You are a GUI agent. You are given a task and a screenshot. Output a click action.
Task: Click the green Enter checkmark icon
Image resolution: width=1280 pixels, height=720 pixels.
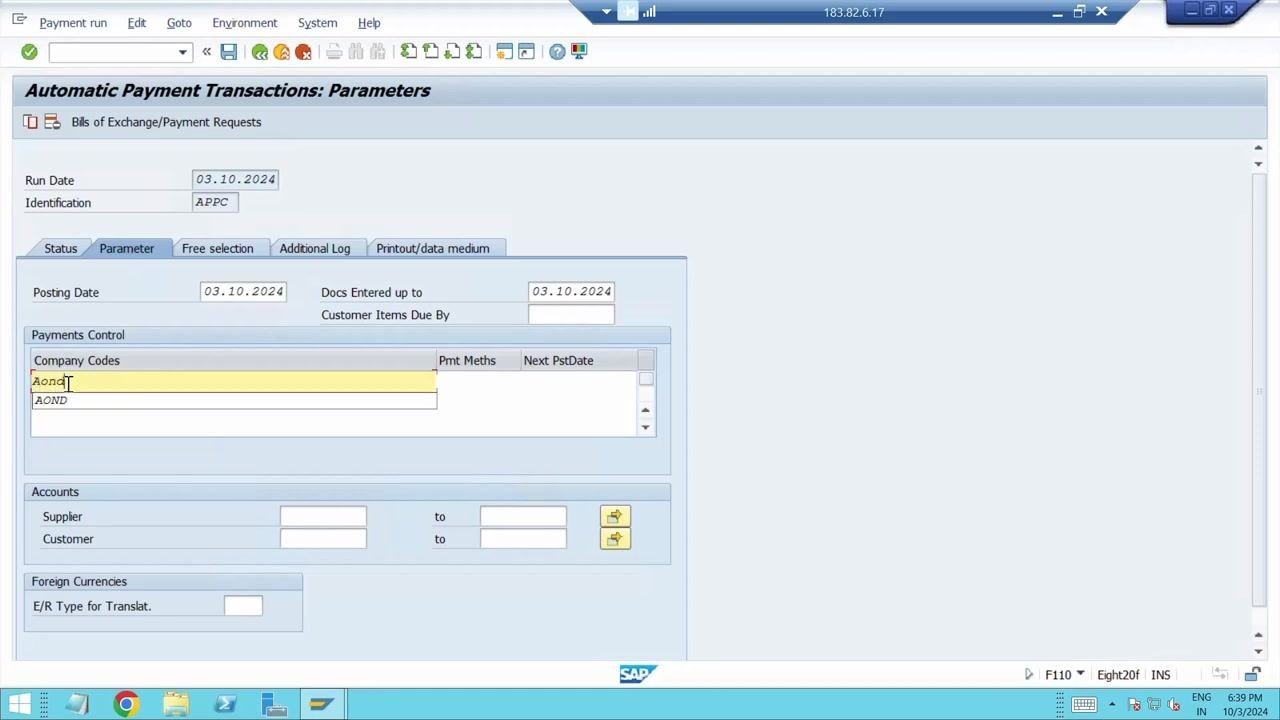coord(29,51)
